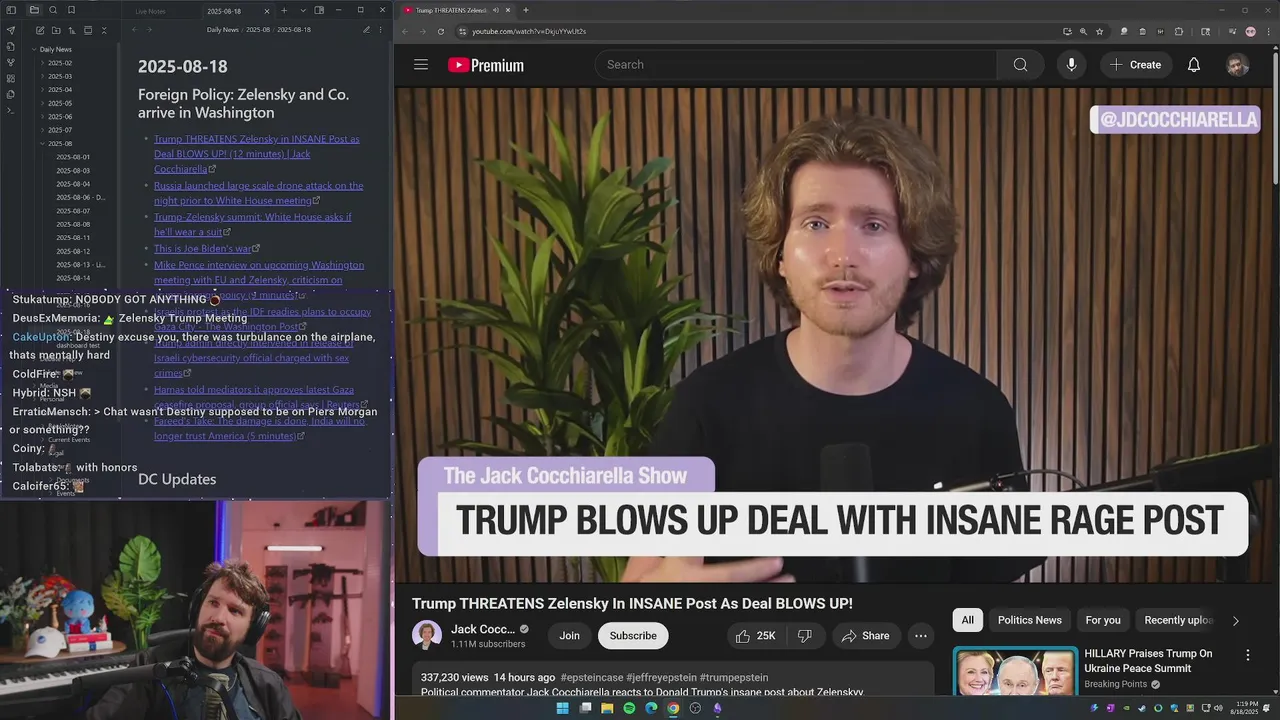Search with voice microphone button

[1071, 65]
